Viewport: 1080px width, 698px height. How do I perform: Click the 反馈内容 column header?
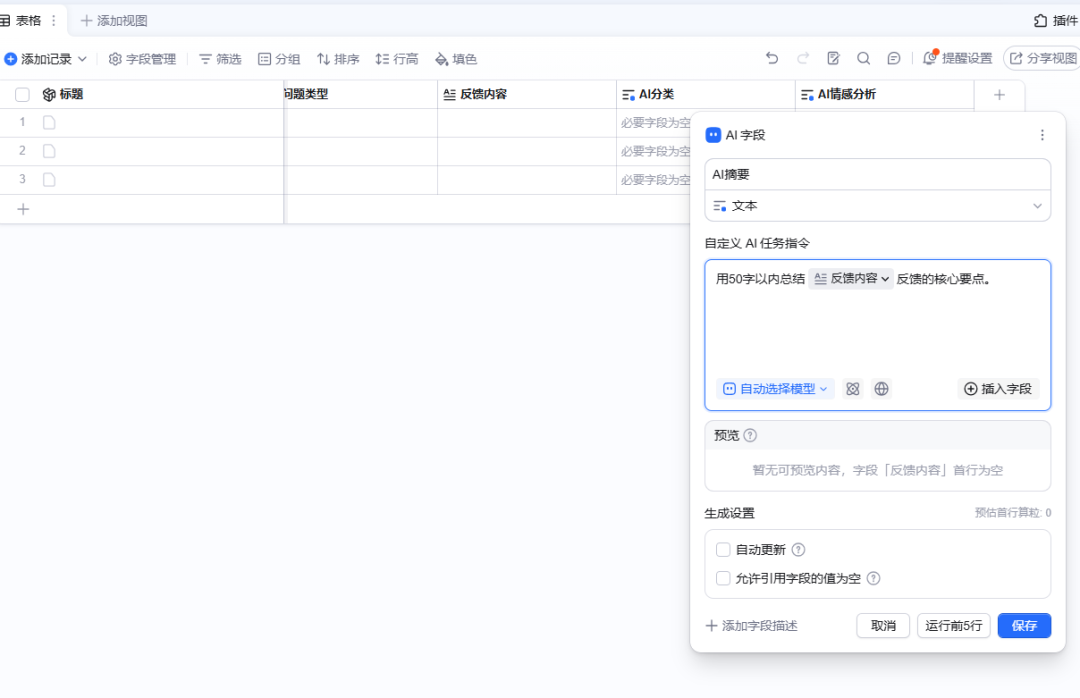point(527,94)
